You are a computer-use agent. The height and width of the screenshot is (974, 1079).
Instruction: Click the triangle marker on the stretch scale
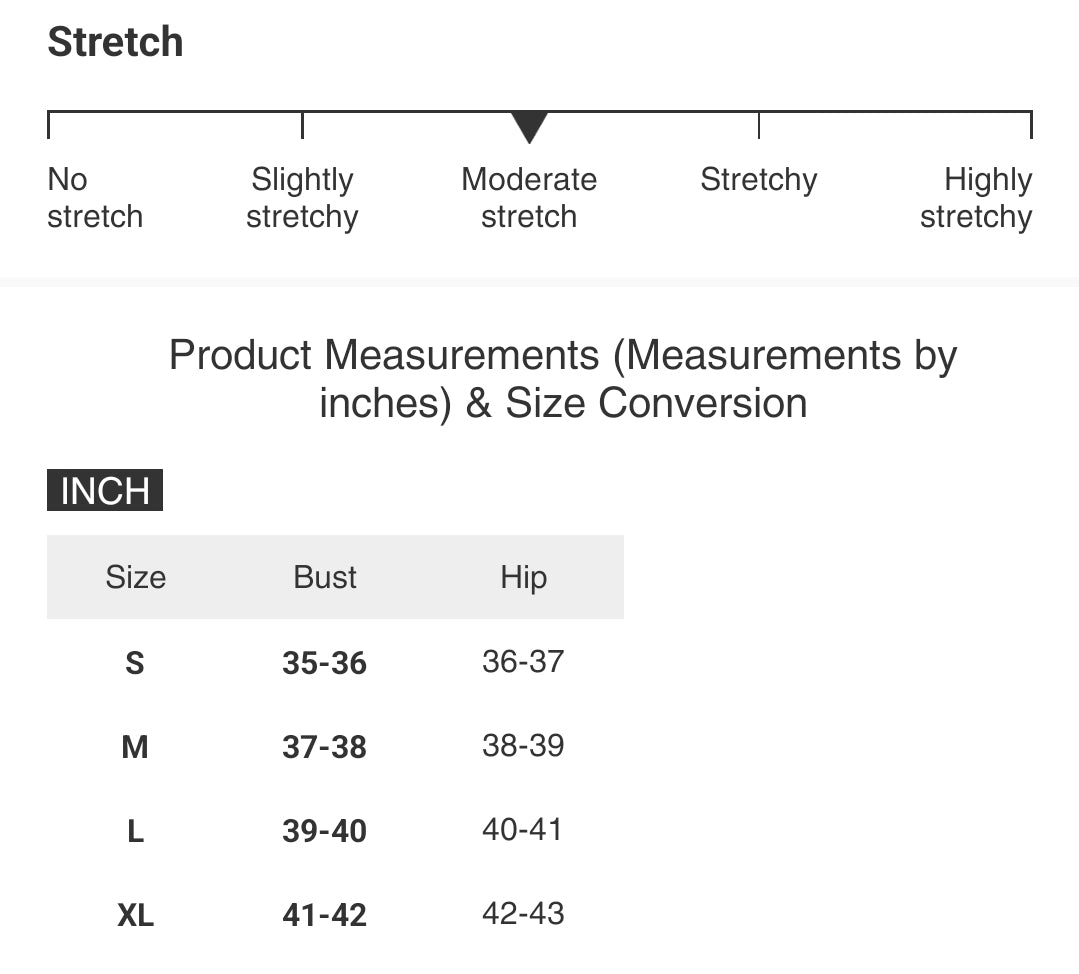pyautogui.click(x=529, y=127)
